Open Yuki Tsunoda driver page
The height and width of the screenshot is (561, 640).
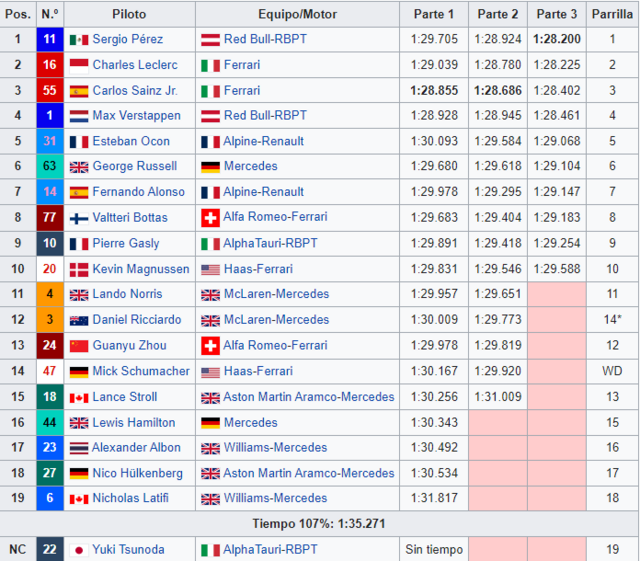[x=128, y=549]
